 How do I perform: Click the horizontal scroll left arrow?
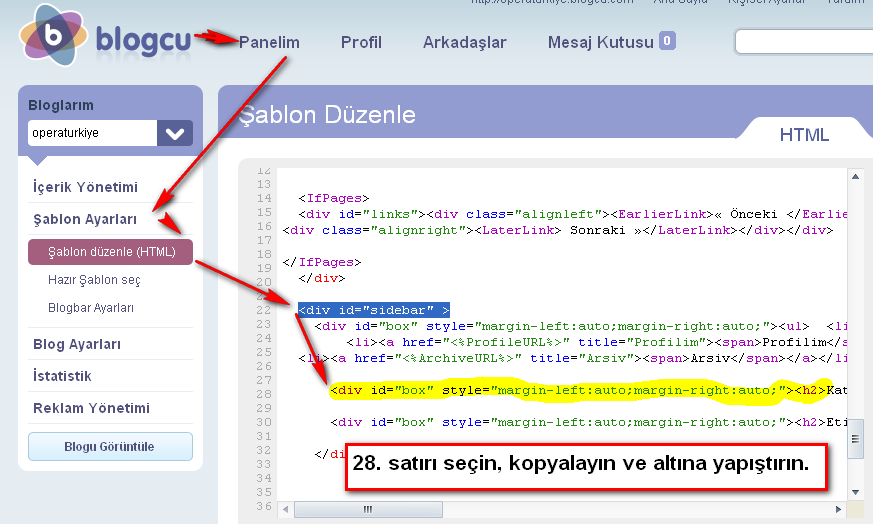(x=285, y=509)
